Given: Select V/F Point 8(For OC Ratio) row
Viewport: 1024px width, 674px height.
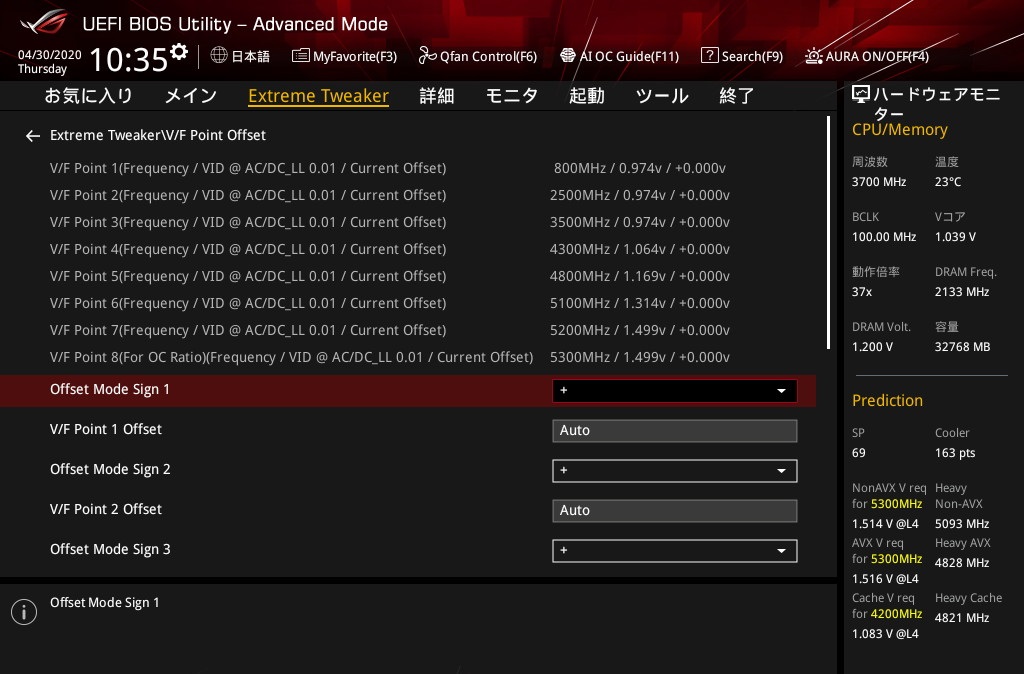Looking at the screenshot, I should [408, 357].
